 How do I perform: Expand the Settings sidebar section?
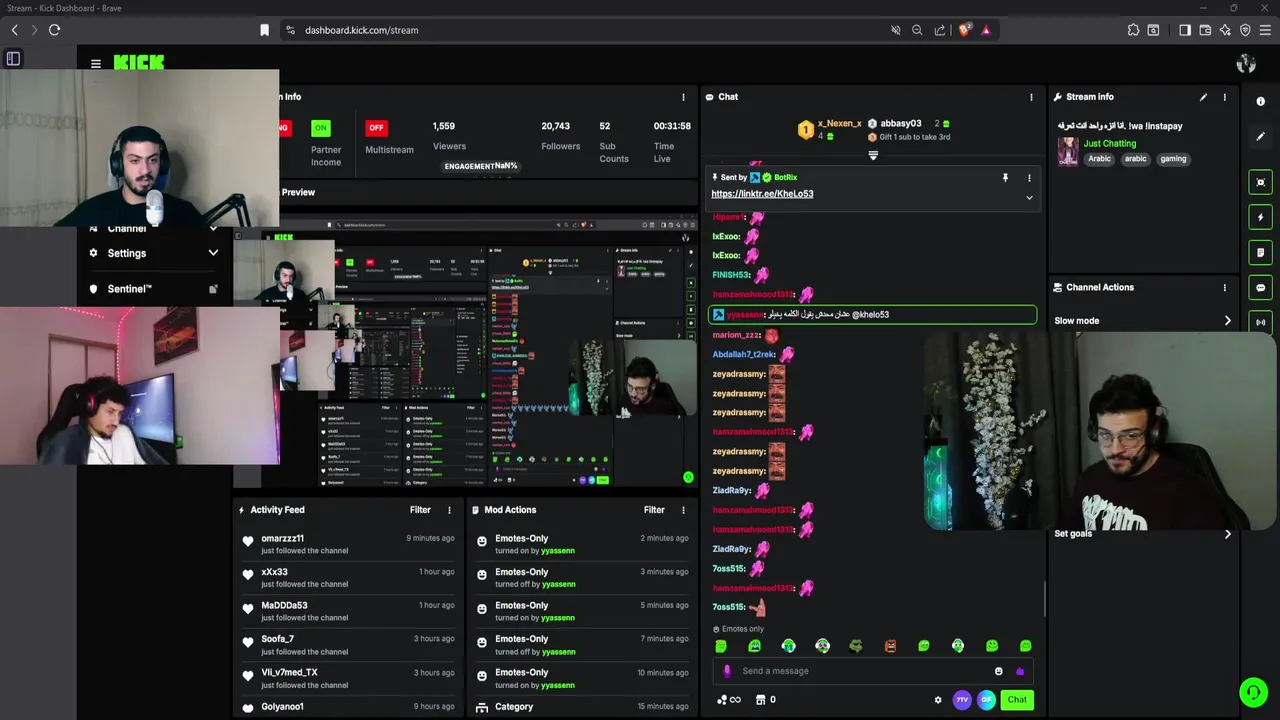click(154, 253)
